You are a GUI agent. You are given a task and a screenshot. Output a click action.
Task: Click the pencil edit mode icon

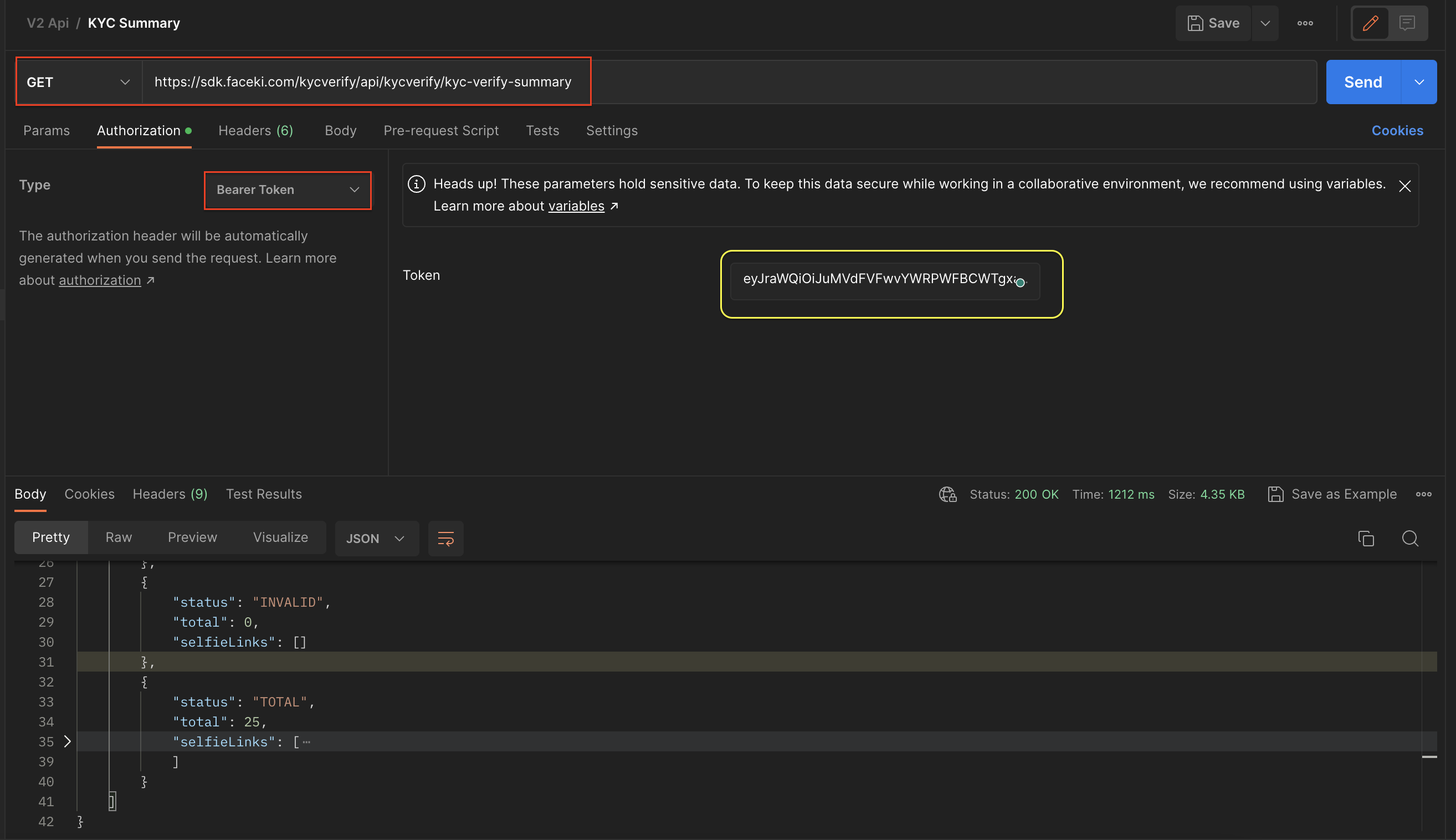[x=1370, y=23]
